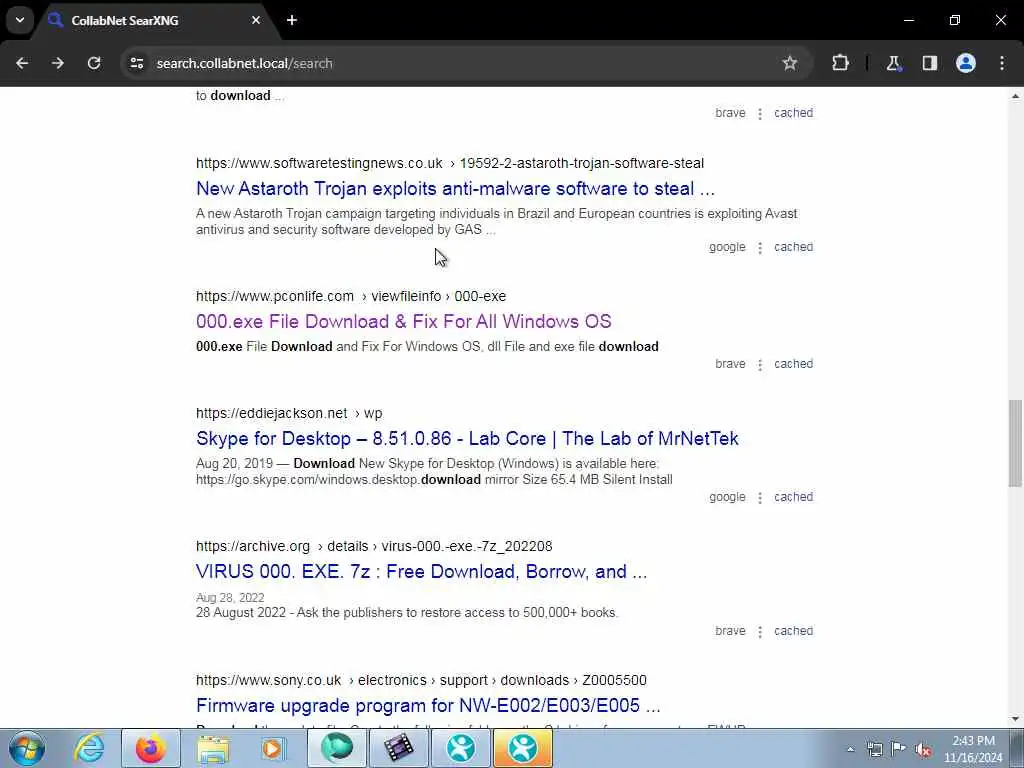Click google engine label on Astaroth result
Screen dimensions: 1024x768
point(727,247)
